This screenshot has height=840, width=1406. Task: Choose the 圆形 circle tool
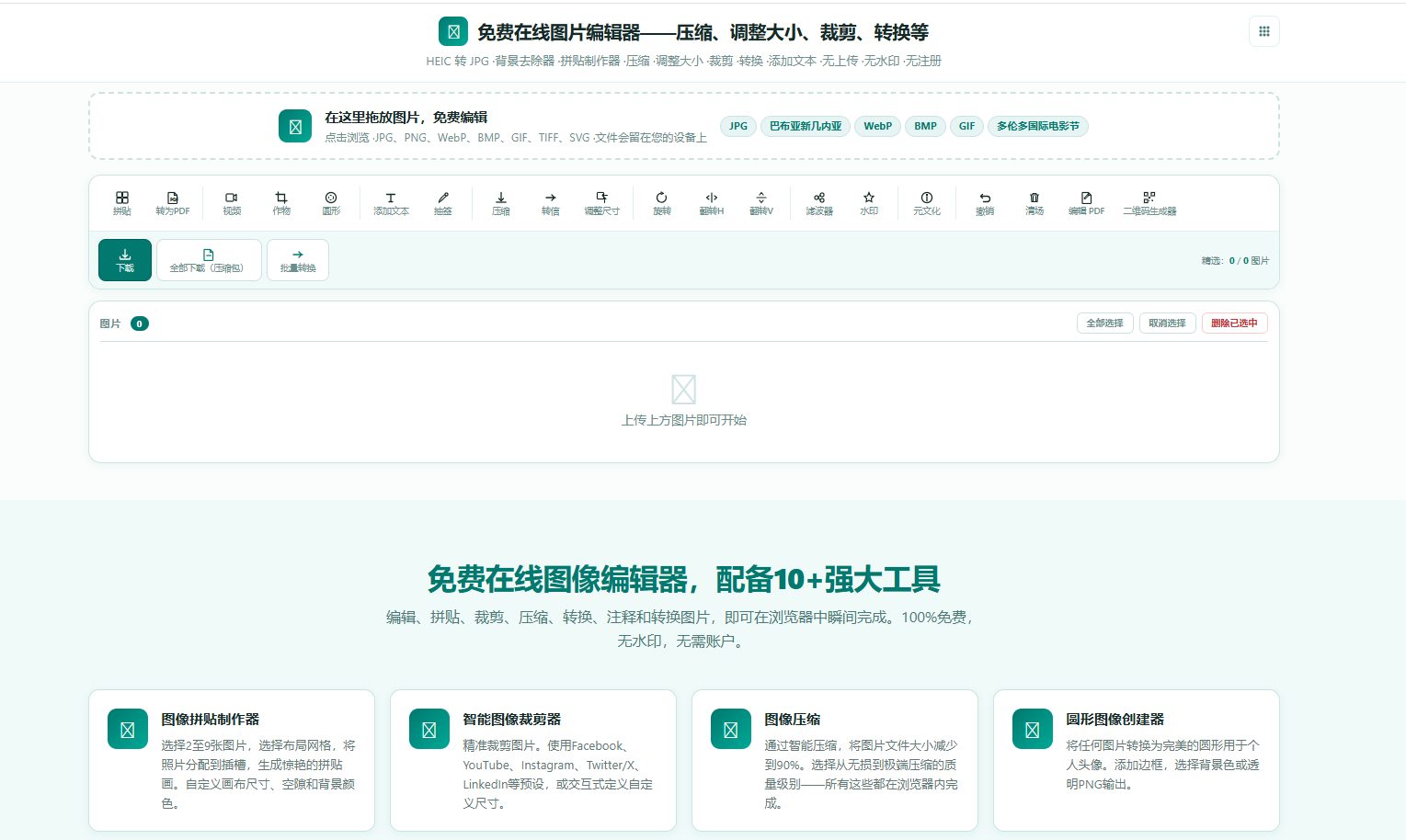click(x=331, y=203)
